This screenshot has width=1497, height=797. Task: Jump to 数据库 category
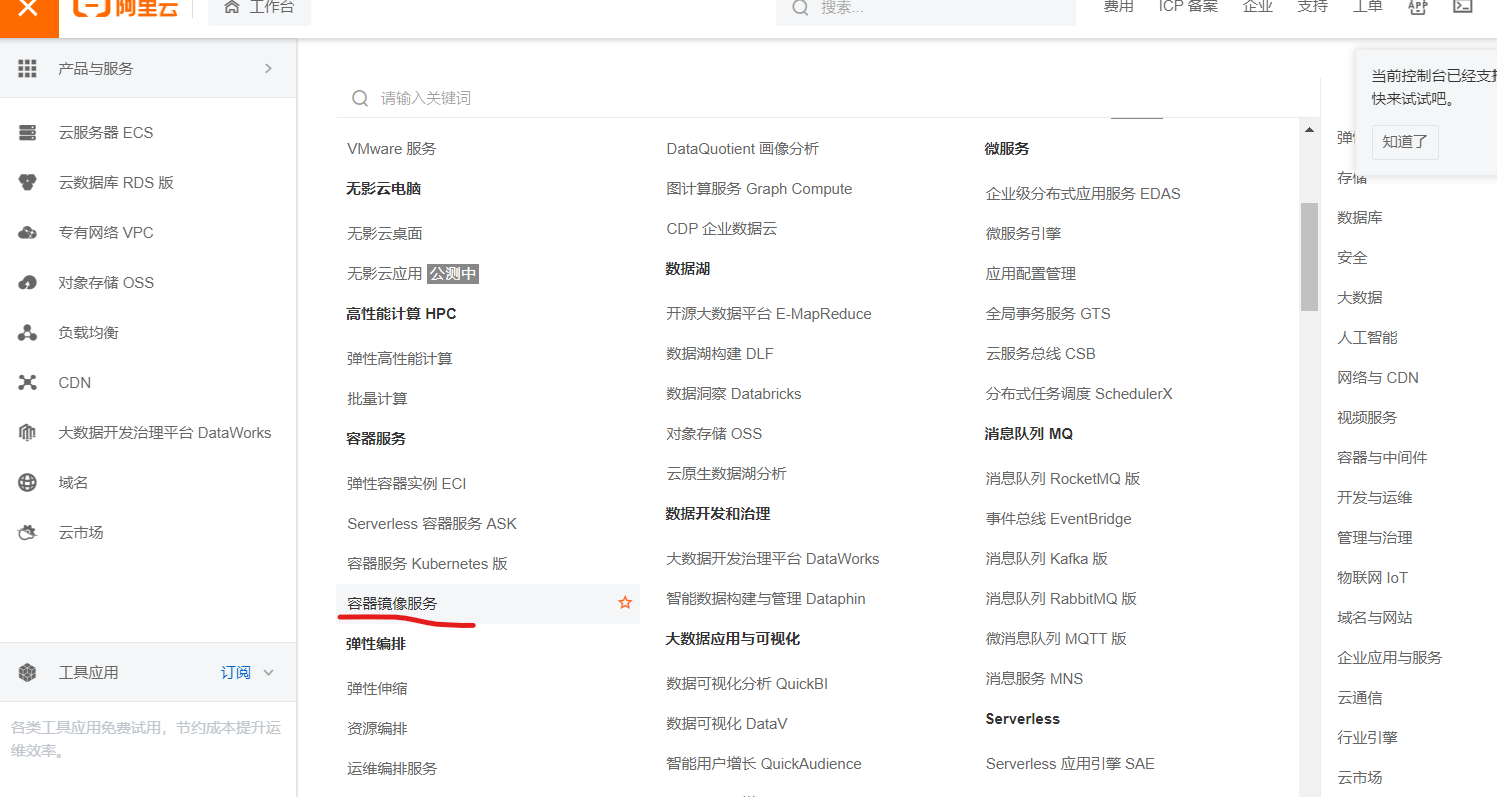point(1360,218)
